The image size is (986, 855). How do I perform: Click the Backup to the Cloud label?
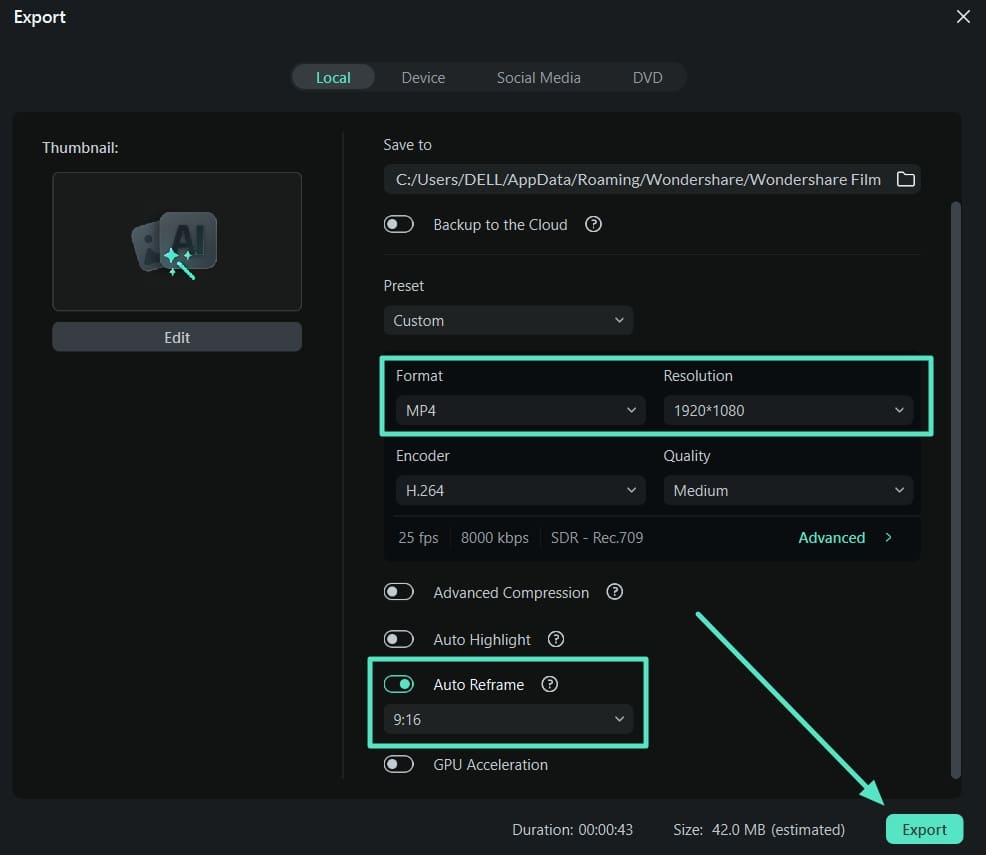coord(500,224)
